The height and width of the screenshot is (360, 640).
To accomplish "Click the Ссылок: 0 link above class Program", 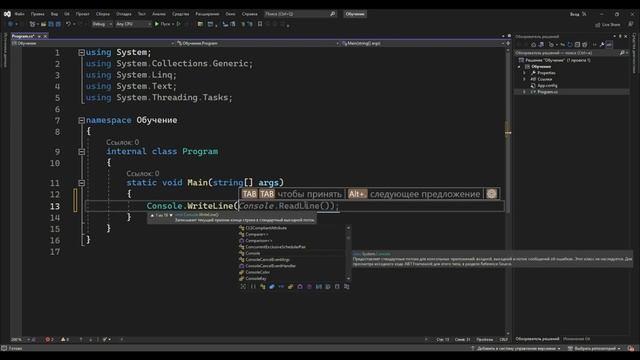I will point(122,142).
